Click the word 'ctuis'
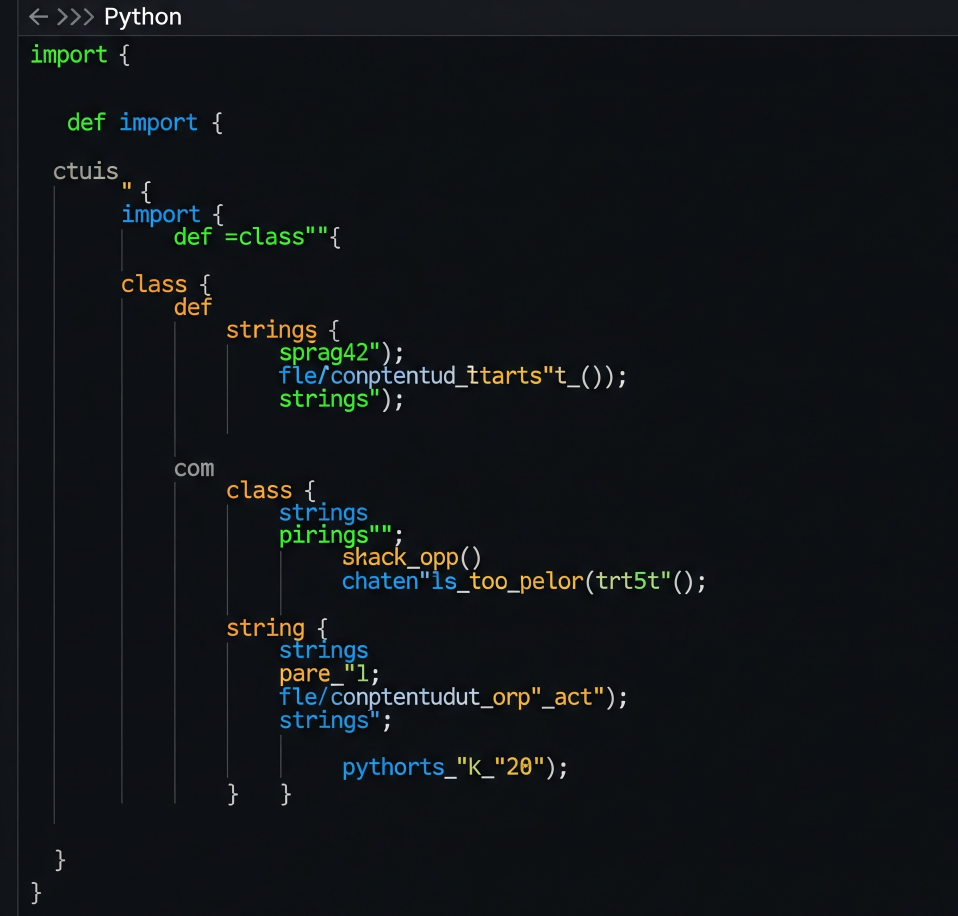The image size is (958, 916). 86,171
